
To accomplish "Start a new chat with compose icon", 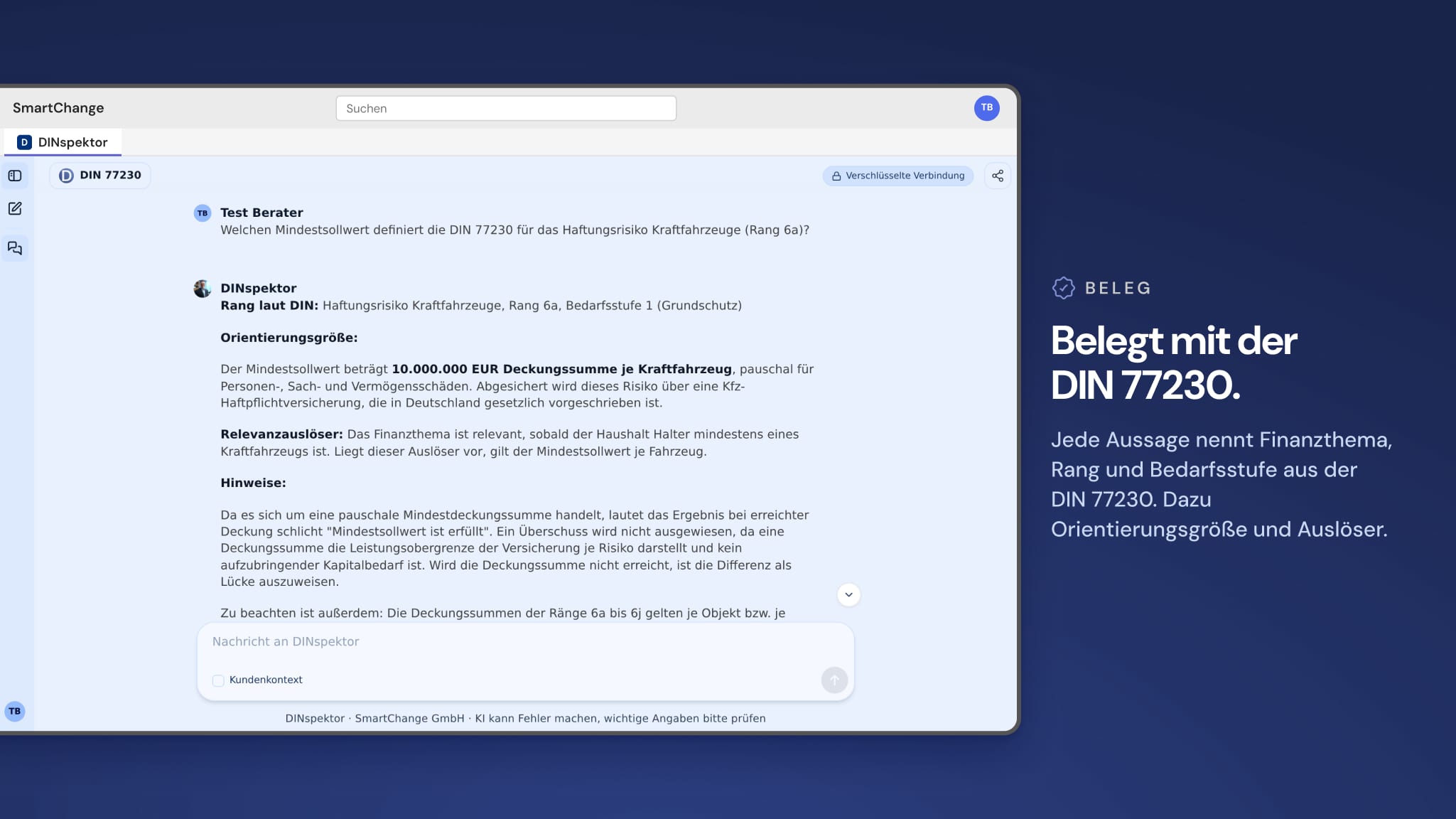I will coord(15,209).
